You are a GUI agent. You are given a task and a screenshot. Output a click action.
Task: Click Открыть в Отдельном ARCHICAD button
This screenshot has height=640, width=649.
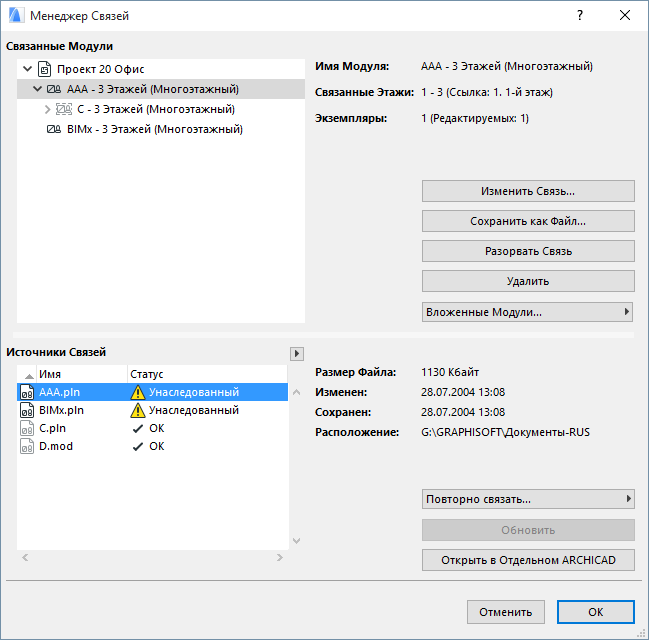pos(528,560)
